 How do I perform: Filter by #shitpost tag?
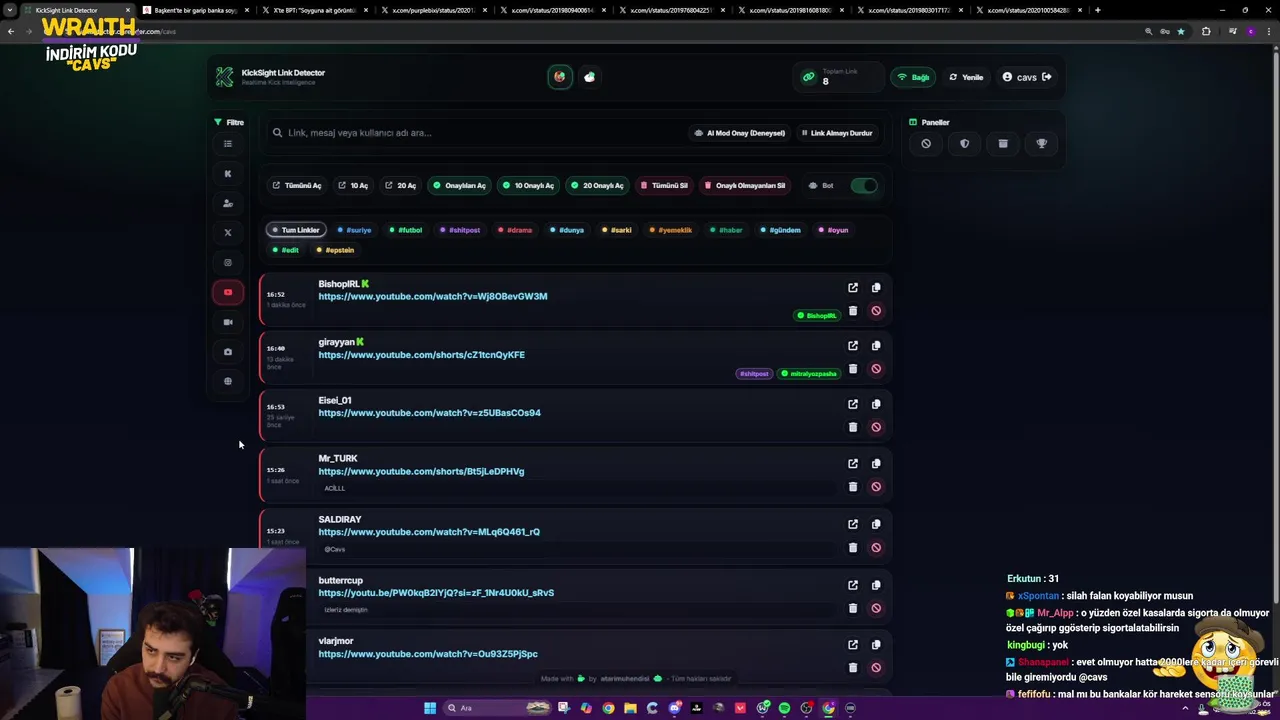(460, 230)
